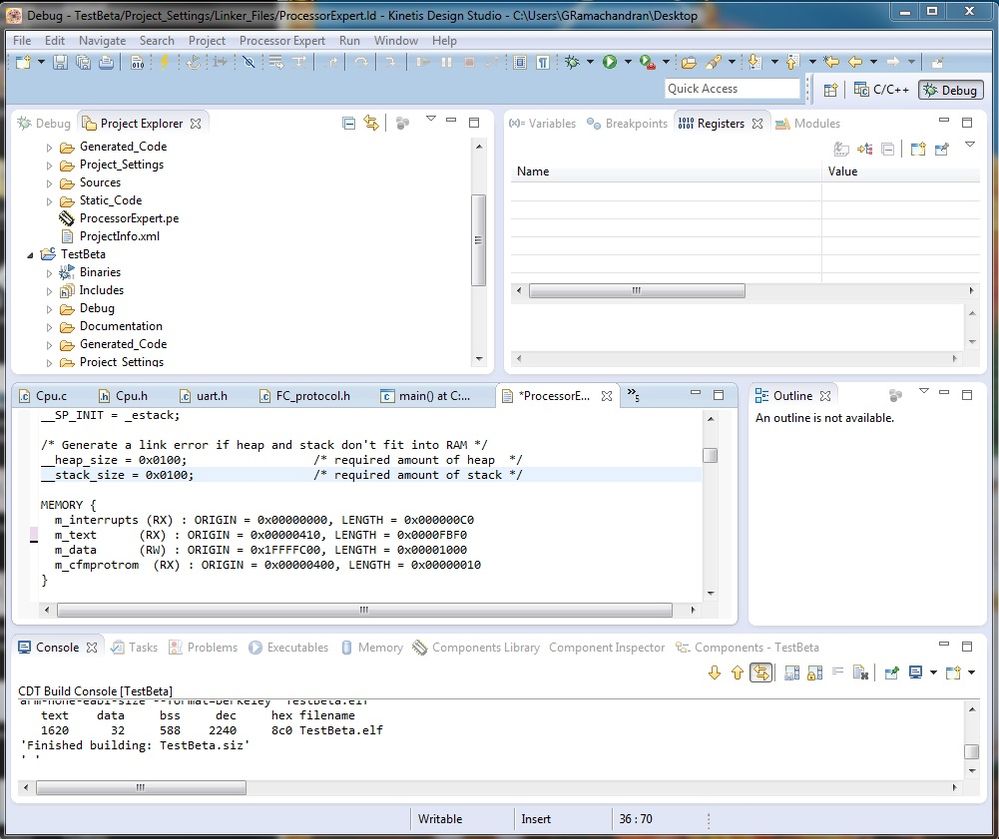Expand the Binaries node
This screenshot has height=839, width=999.
[49, 273]
